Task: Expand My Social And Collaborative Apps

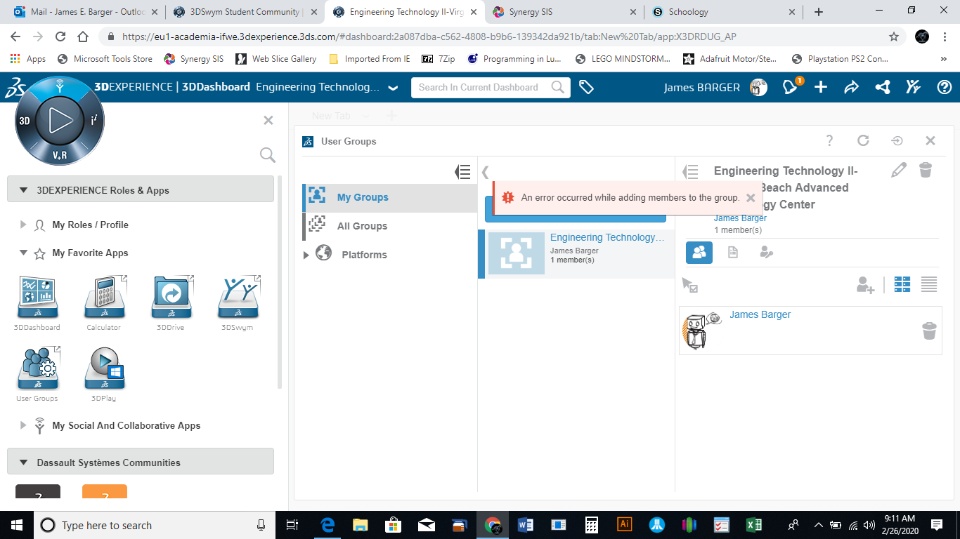Action: tap(23, 426)
